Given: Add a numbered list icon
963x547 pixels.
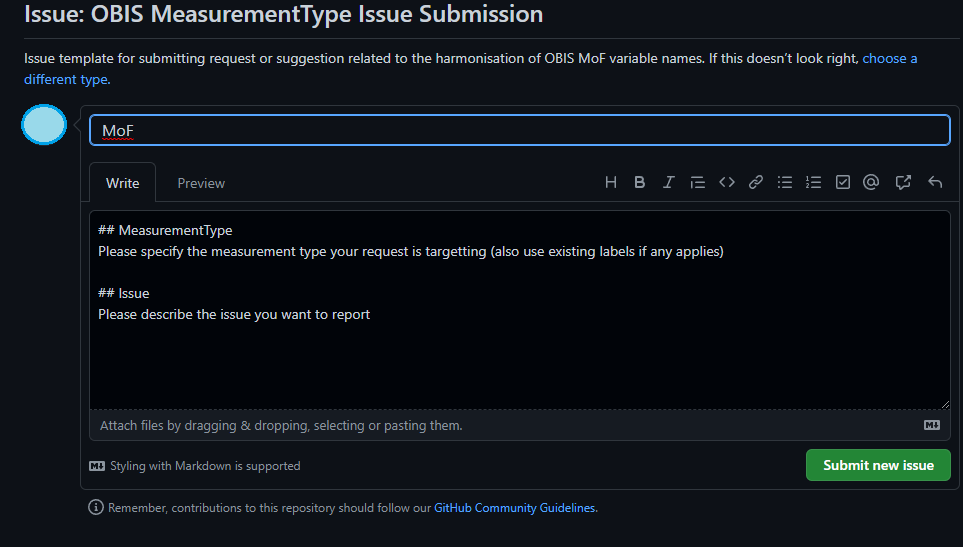Looking at the screenshot, I should click(x=813, y=182).
